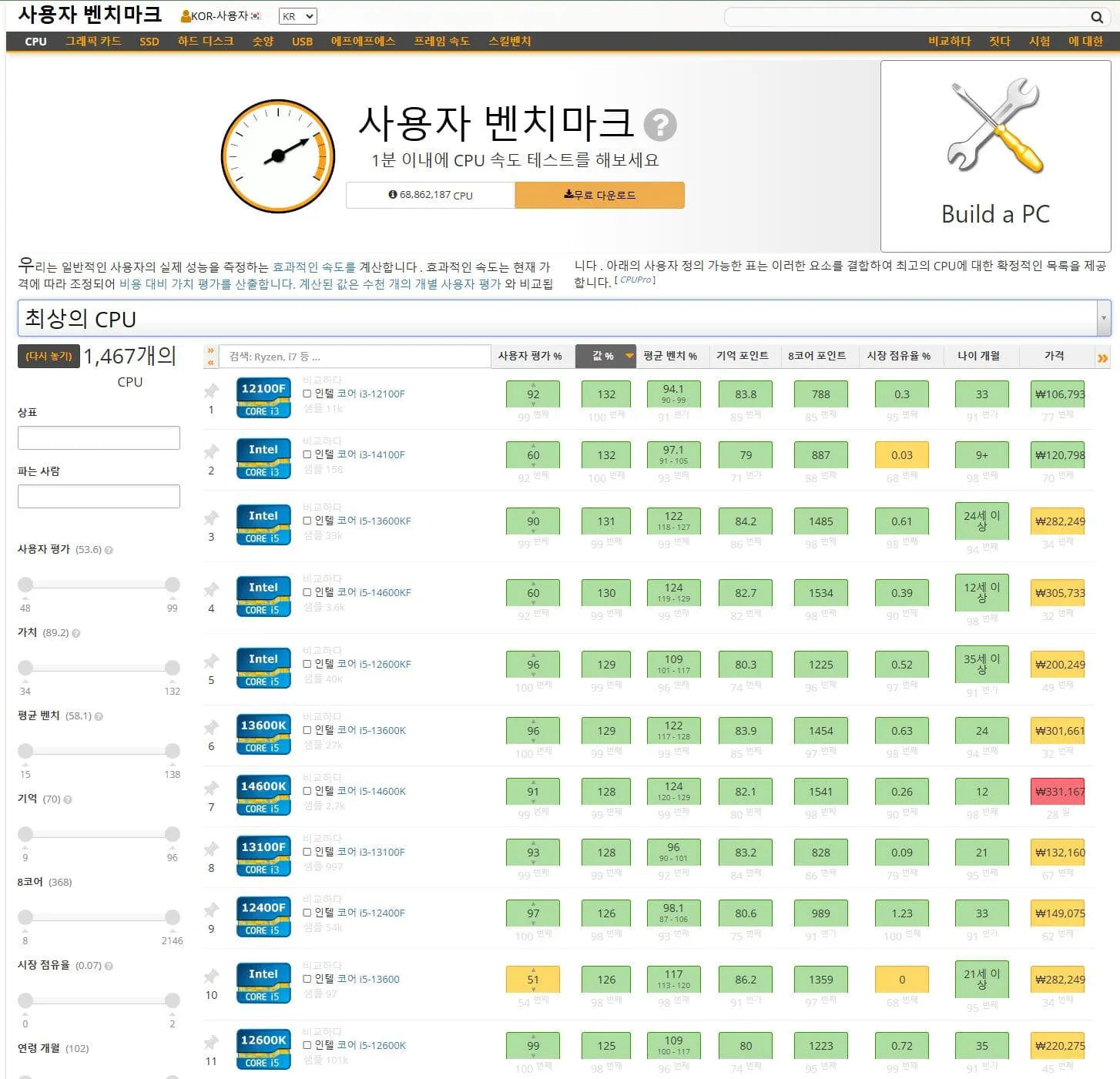Viewport: 1120px width, 1079px height.
Task: Check the compare box for i5-12600KF
Action: (x=307, y=664)
